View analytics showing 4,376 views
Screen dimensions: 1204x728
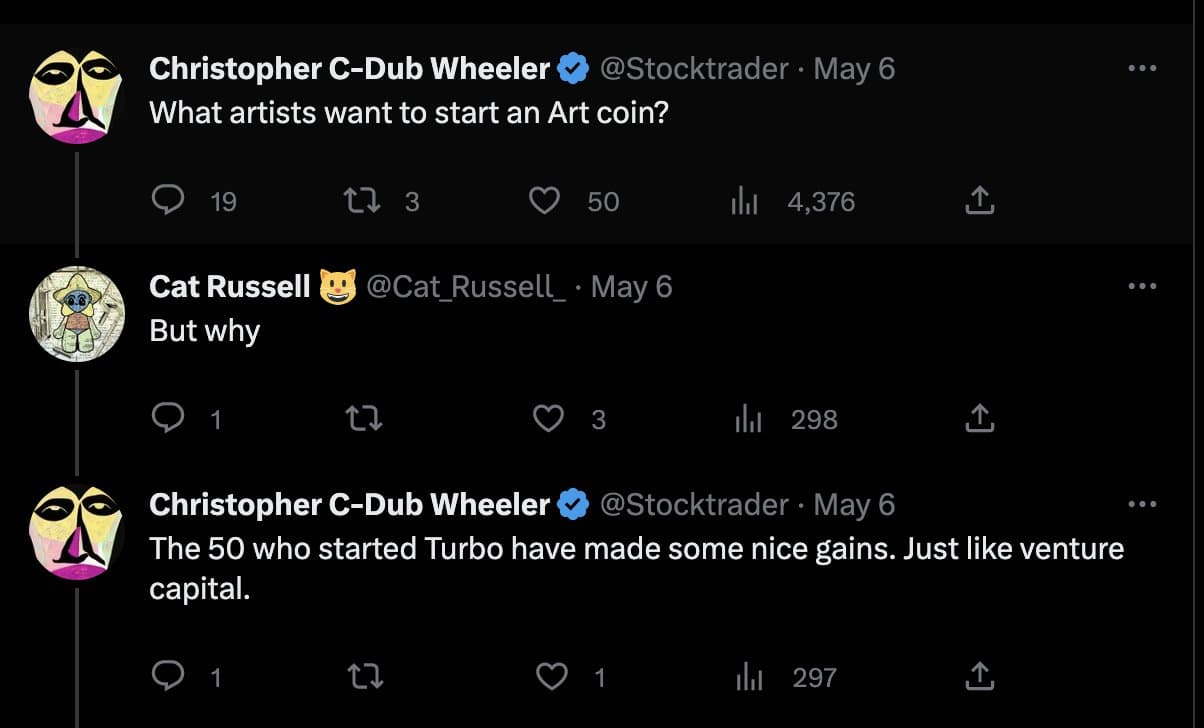pos(793,201)
